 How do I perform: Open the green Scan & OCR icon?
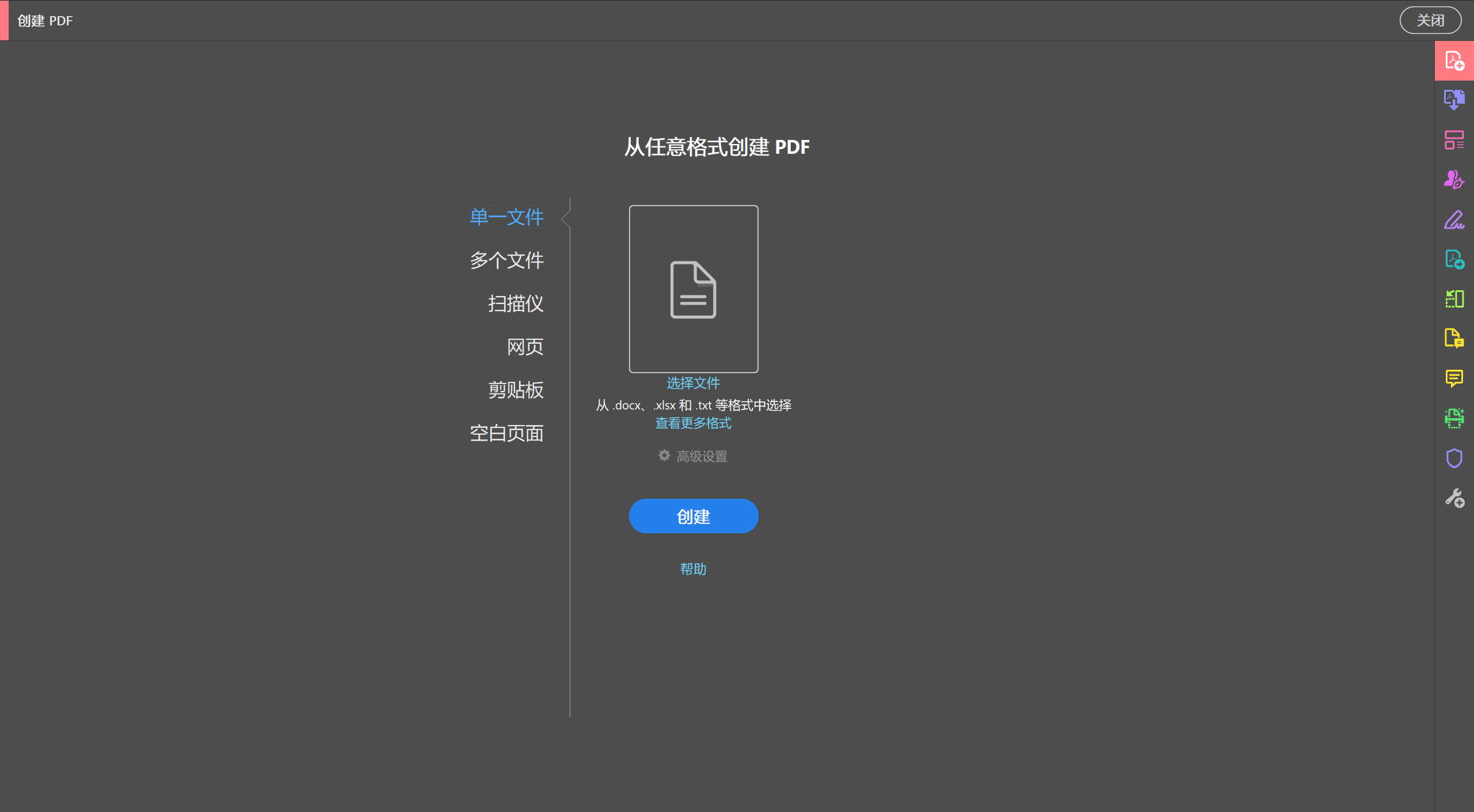pyautogui.click(x=1454, y=418)
